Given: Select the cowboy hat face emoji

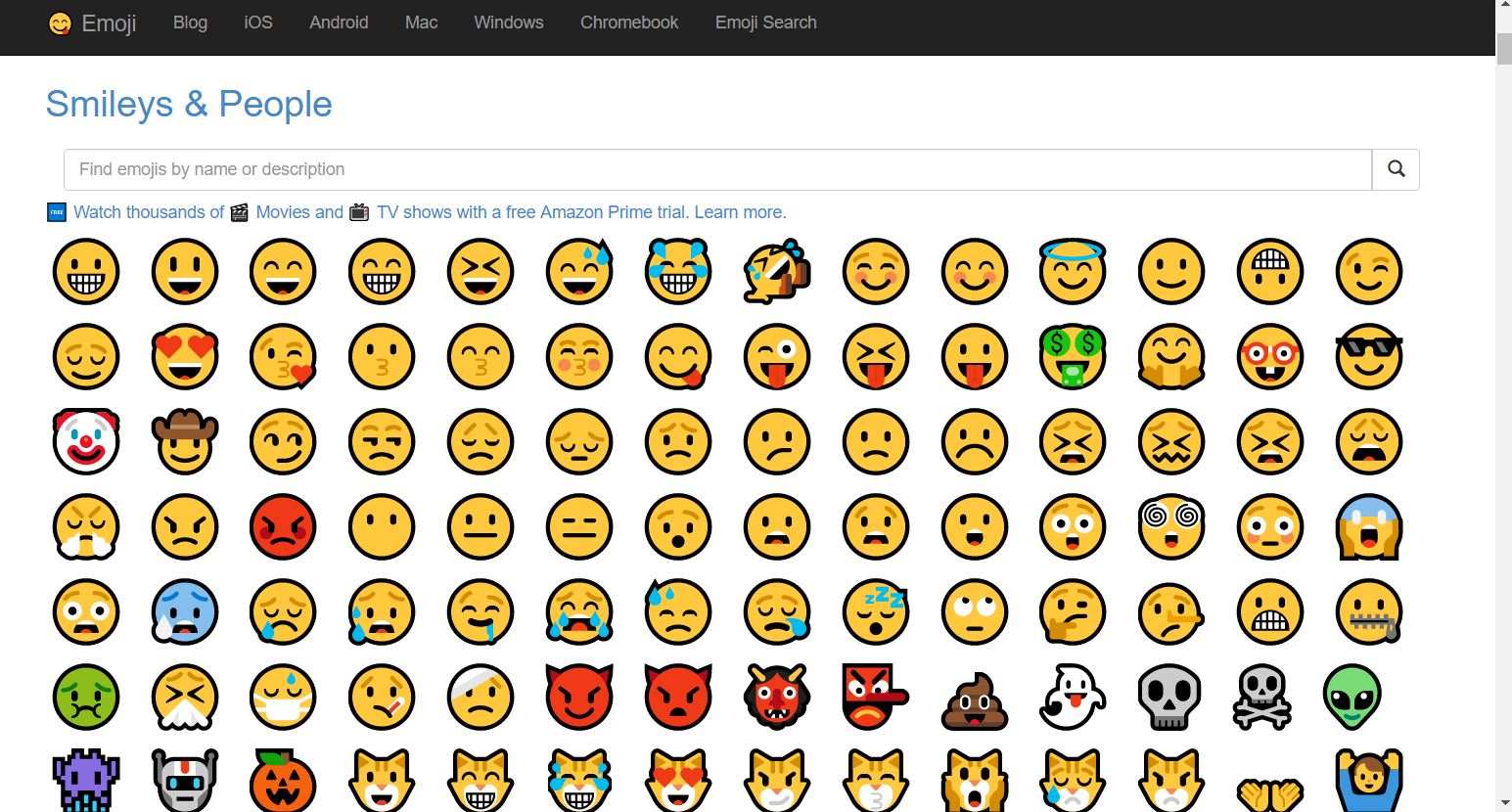Looking at the screenshot, I should (185, 442).
